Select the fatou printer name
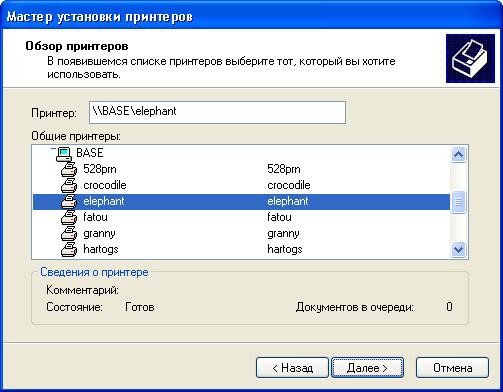 pyautogui.click(x=95, y=217)
